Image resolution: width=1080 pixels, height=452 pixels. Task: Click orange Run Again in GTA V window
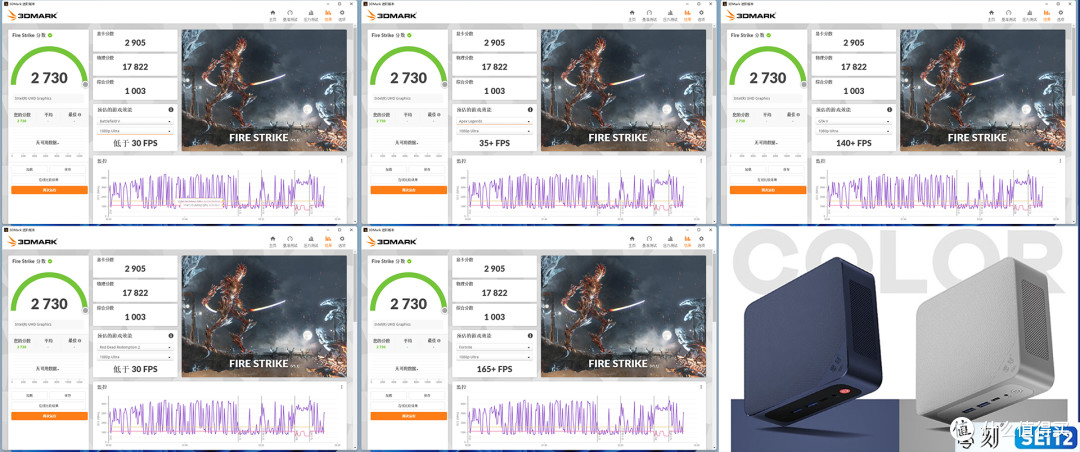point(768,189)
